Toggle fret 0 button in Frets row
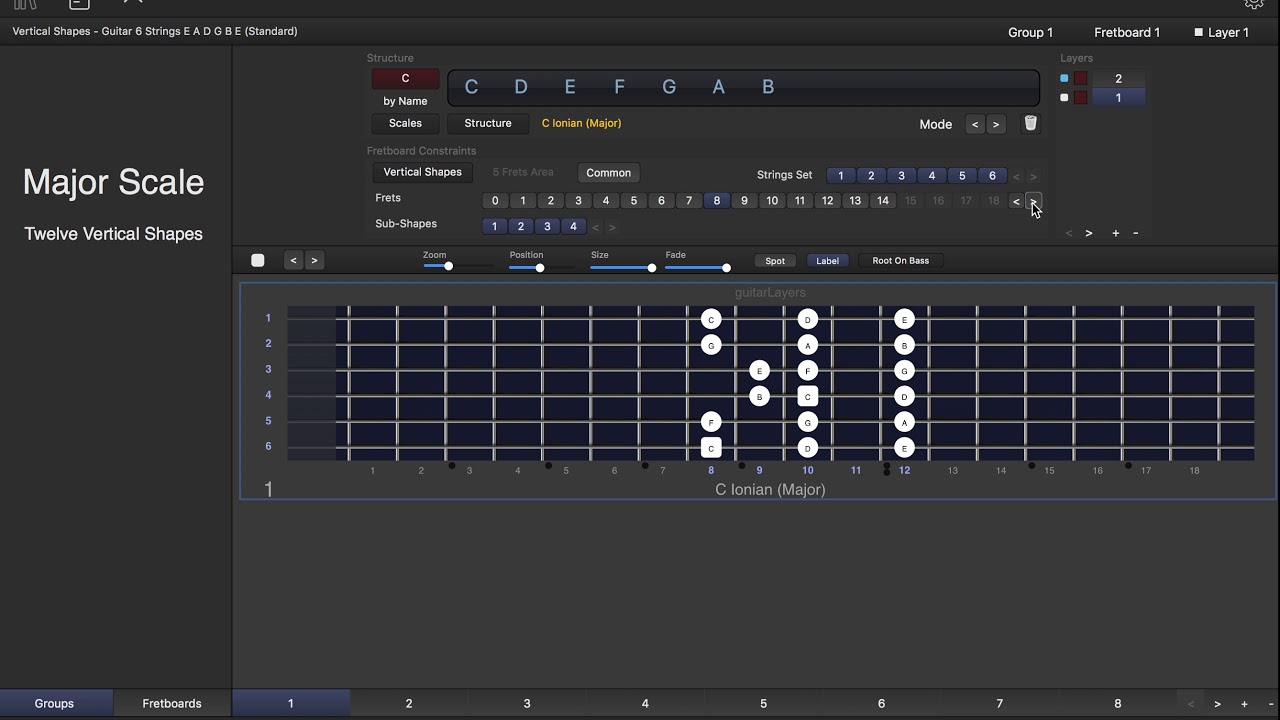This screenshot has width=1280, height=720. click(x=495, y=201)
